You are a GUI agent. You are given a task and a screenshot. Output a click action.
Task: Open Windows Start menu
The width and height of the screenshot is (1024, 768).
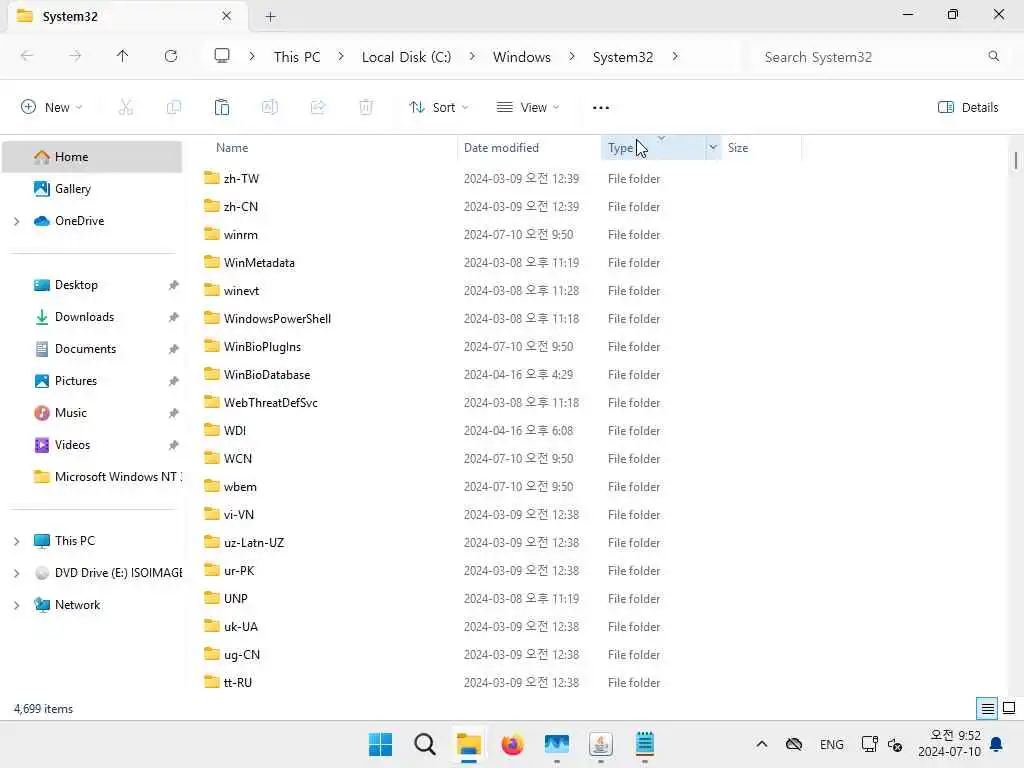coord(380,744)
